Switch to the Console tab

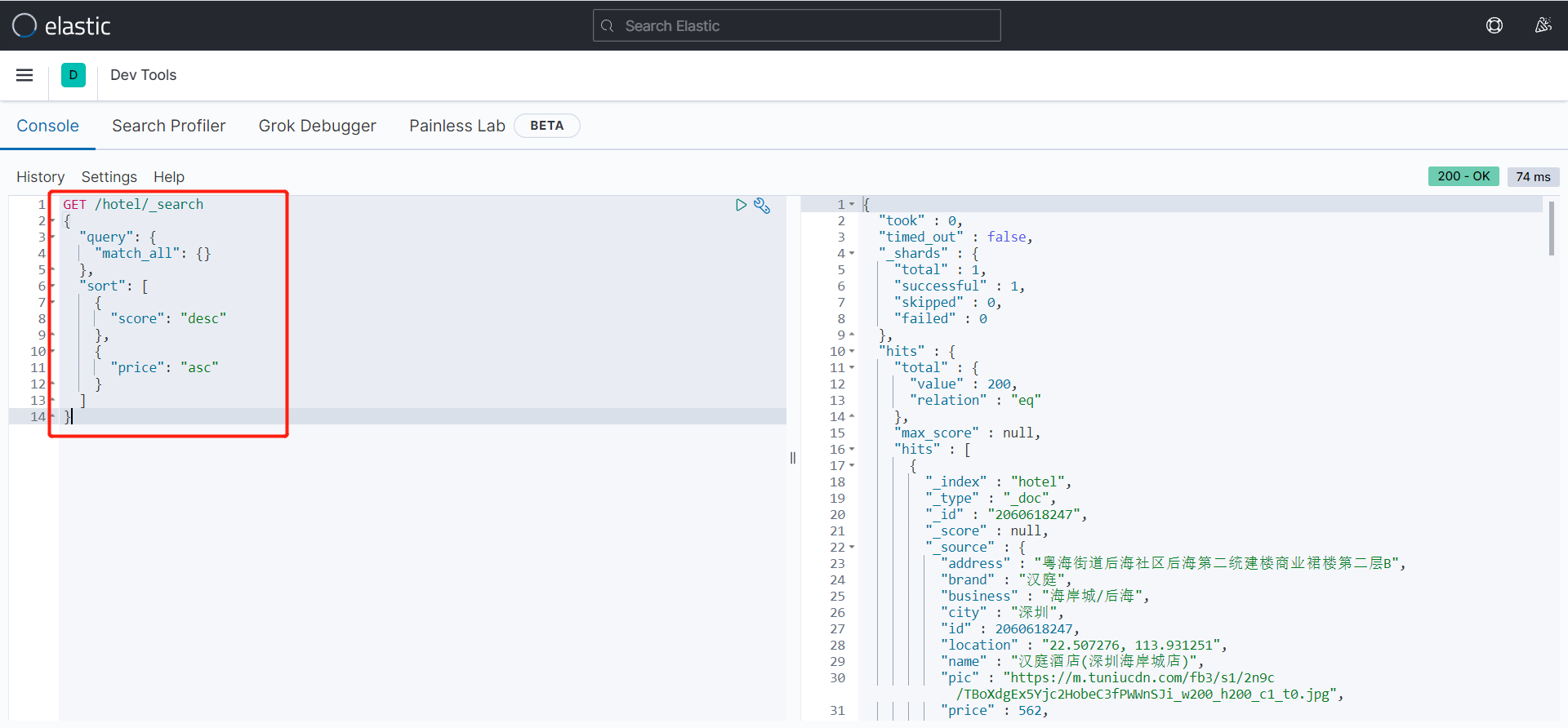click(x=48, y=126)
